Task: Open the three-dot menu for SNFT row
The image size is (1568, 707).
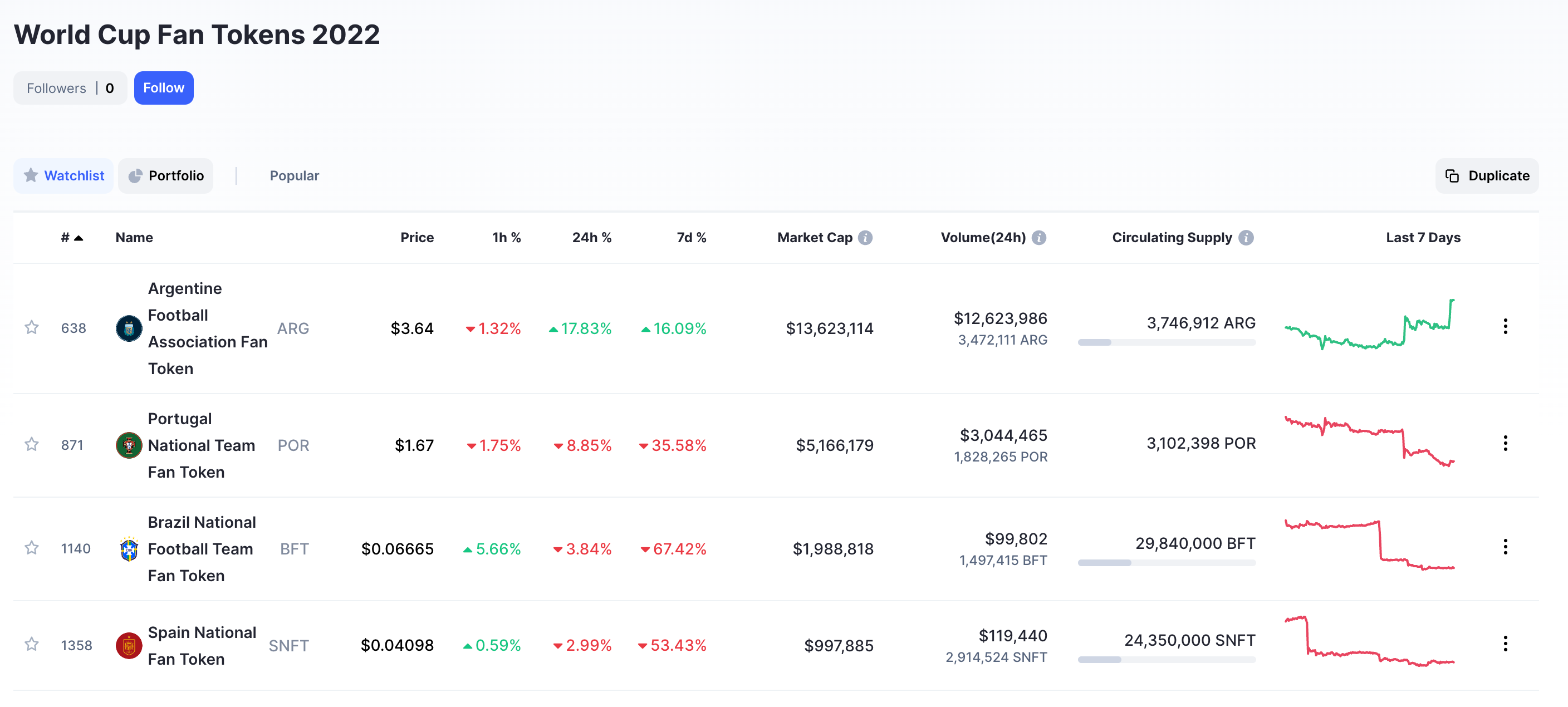Action: (1505, 644)
